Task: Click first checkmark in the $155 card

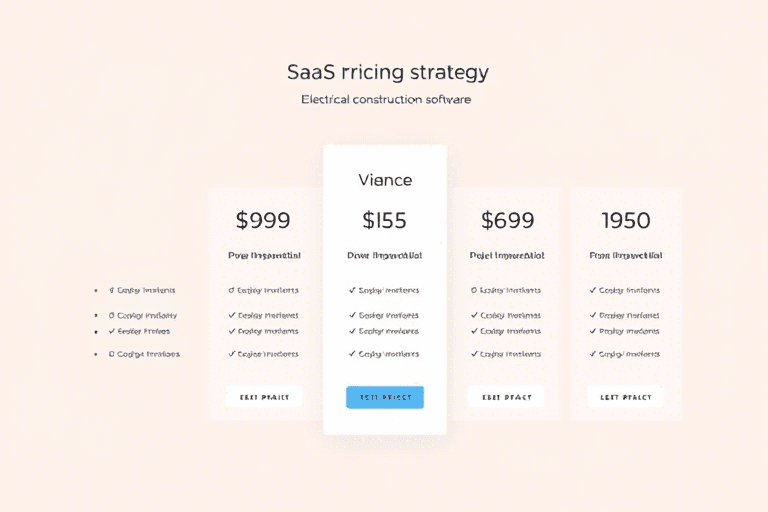Action: [x=352, y=290]
